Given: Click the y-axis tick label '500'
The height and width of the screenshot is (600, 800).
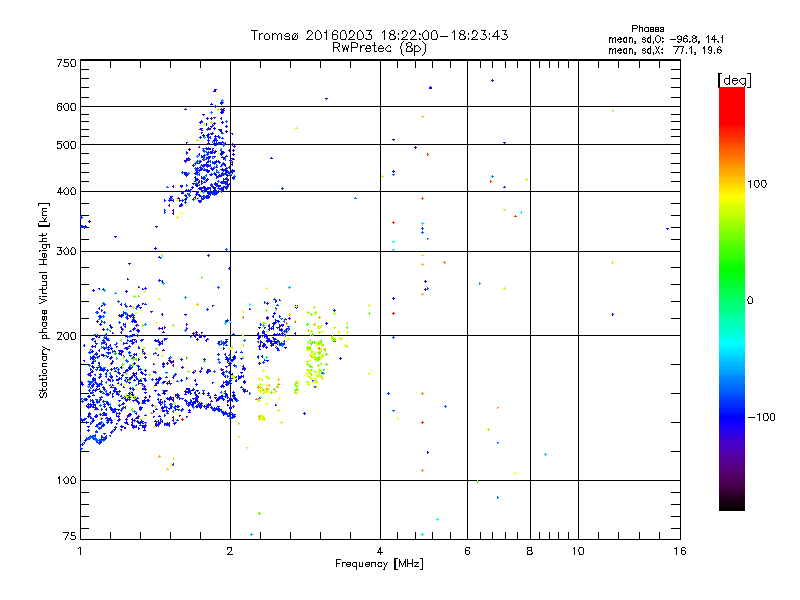Looking at the screenshot, I should (x=66, y=145).
